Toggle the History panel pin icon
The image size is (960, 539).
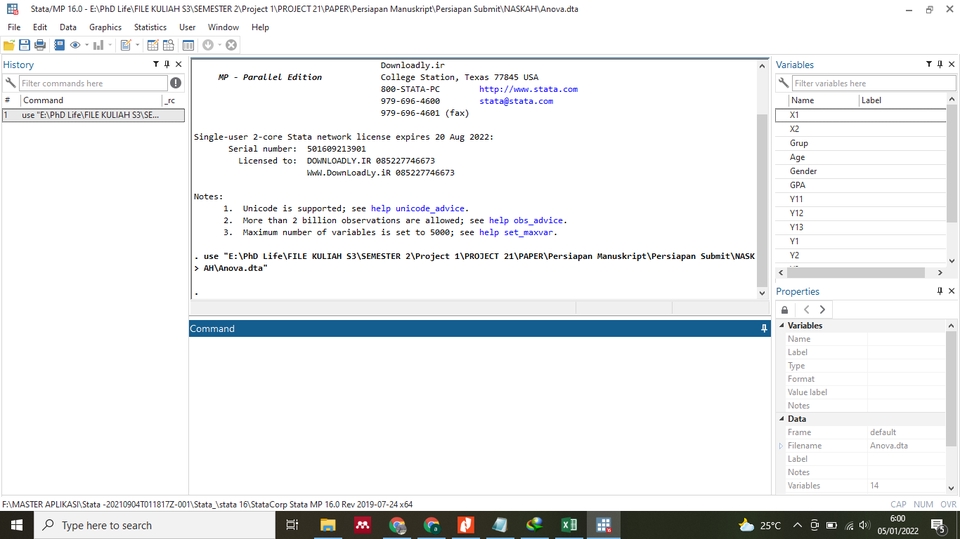[167, 64]
